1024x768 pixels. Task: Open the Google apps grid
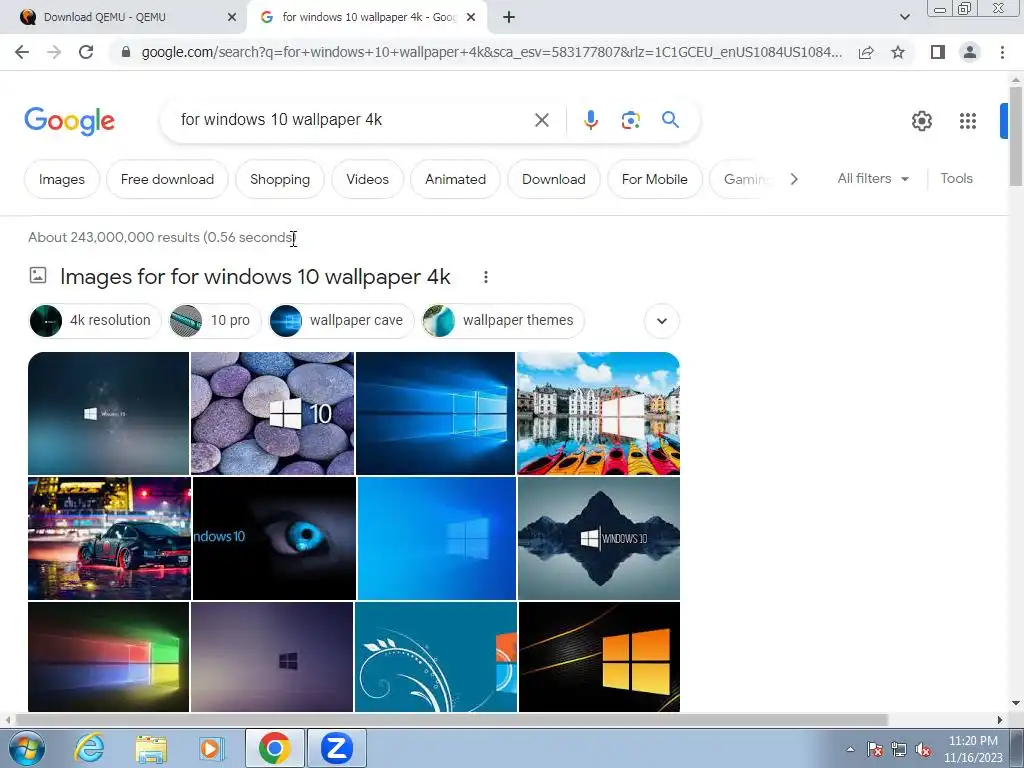(968, 121)
